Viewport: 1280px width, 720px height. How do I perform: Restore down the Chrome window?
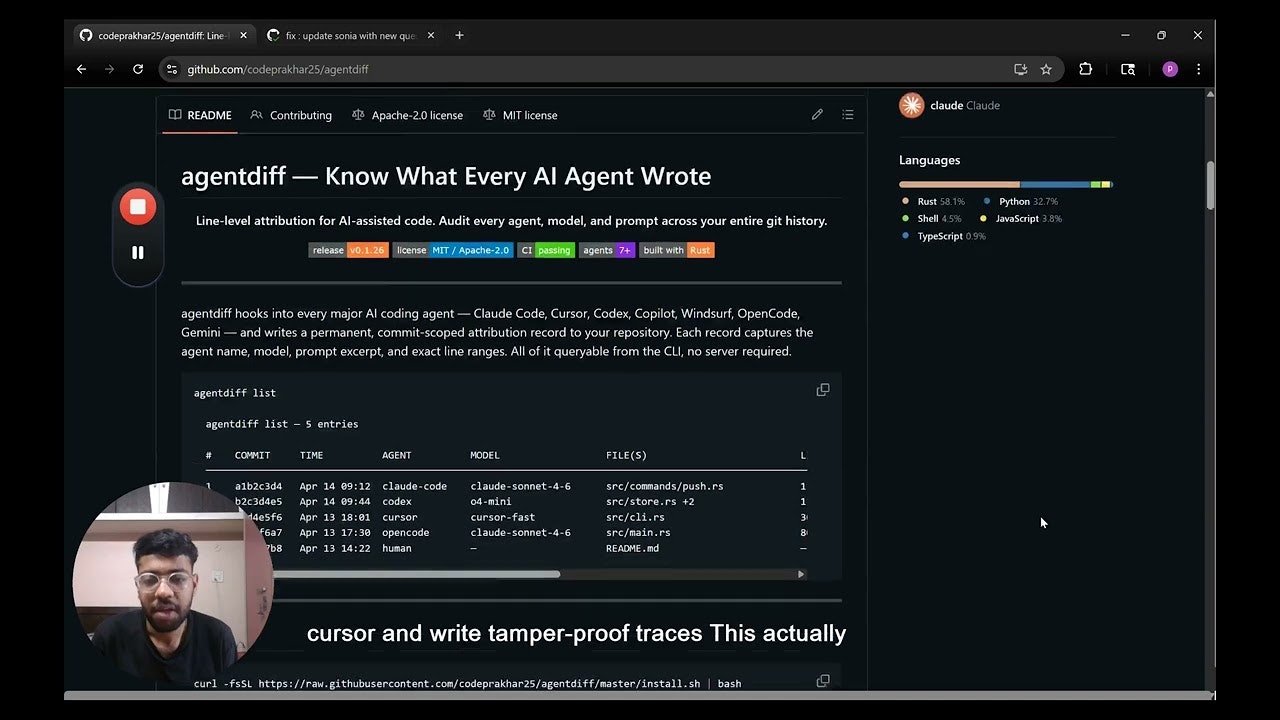(x=1161, y=35)
